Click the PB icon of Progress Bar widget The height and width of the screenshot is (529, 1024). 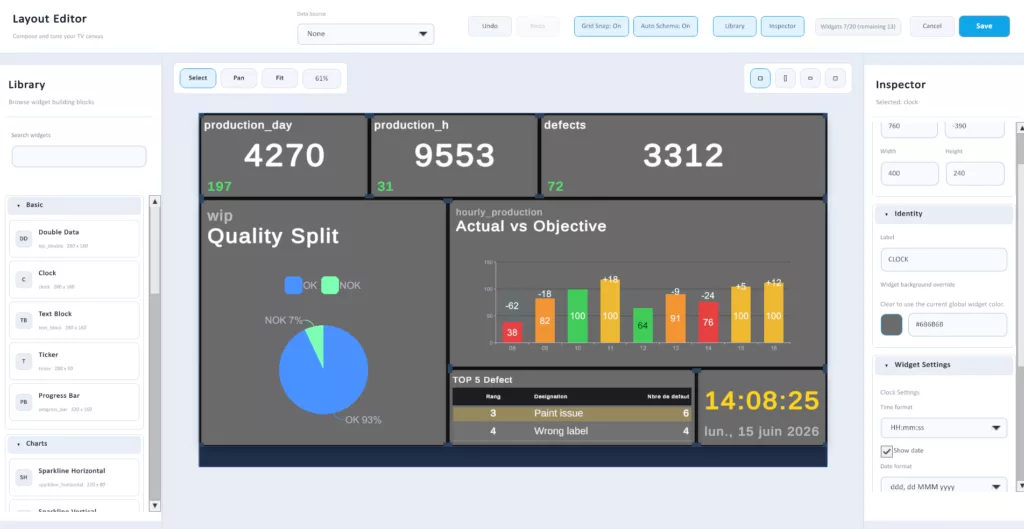coord(24,402)
